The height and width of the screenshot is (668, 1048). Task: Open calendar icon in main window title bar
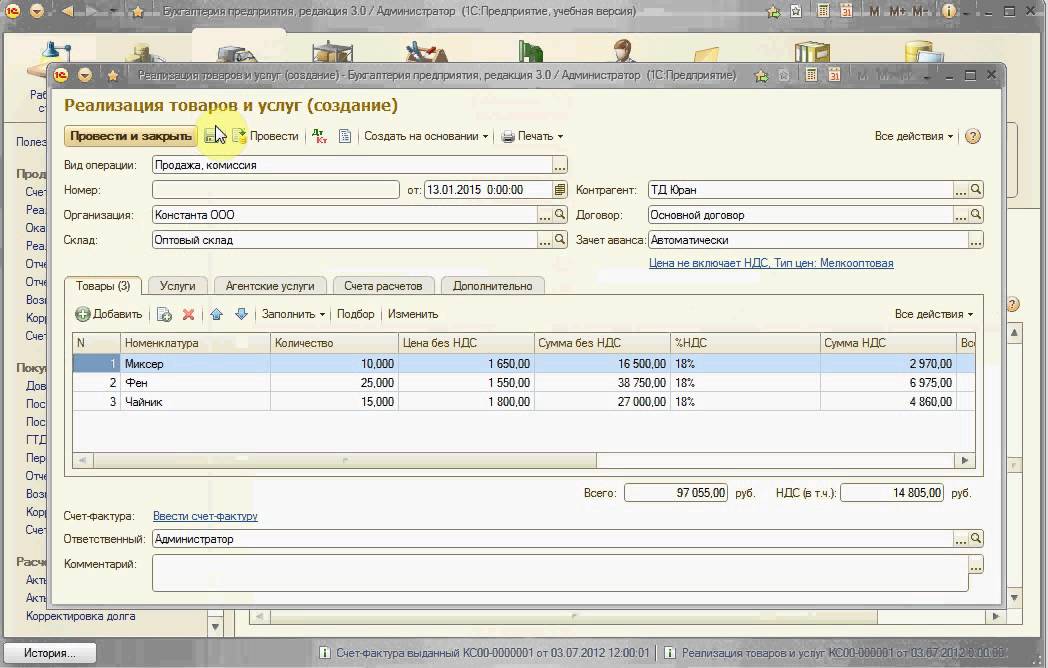[846, 11]
